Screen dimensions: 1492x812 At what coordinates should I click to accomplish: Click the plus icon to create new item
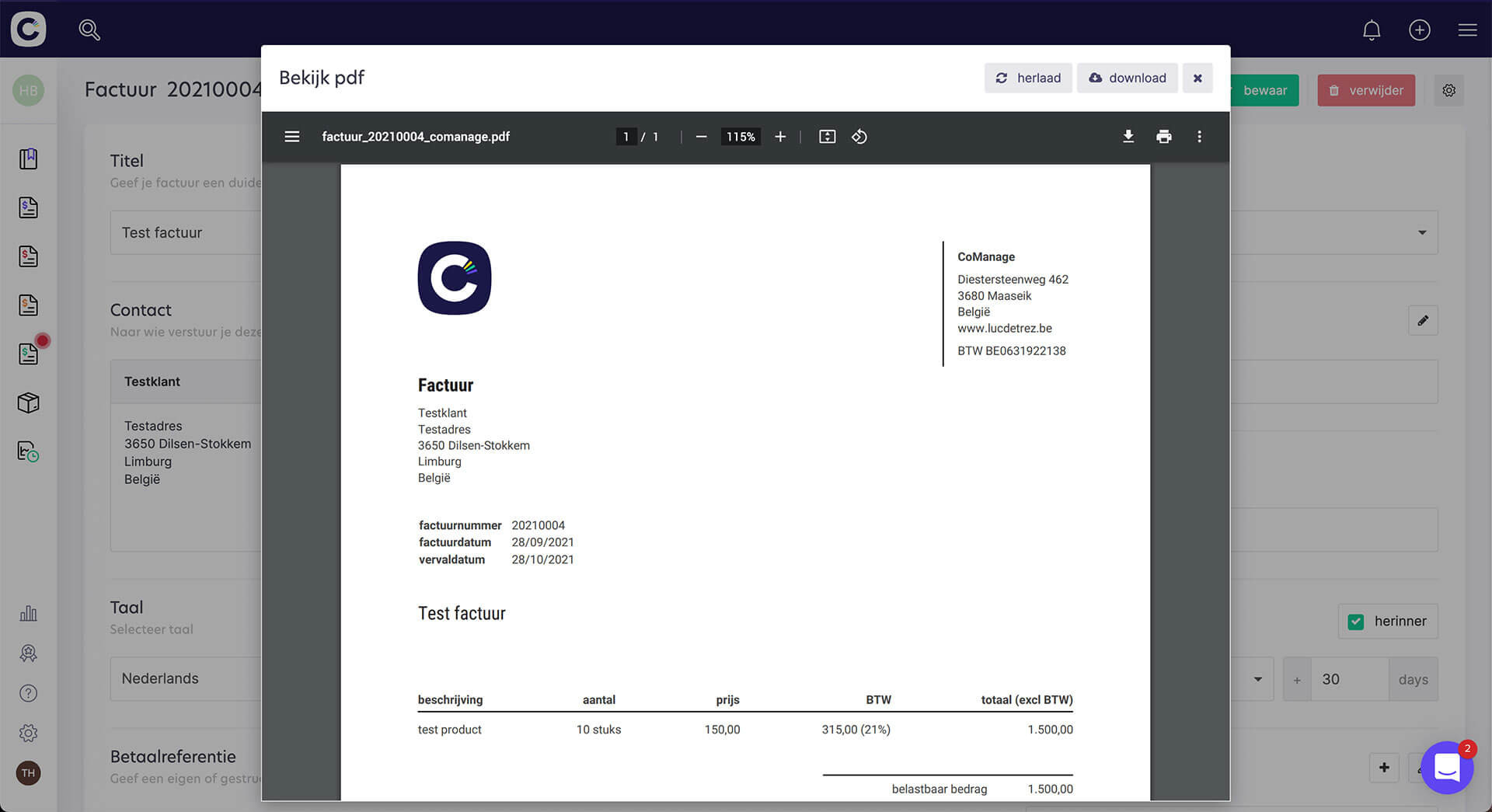click(x=1420, y=30)
